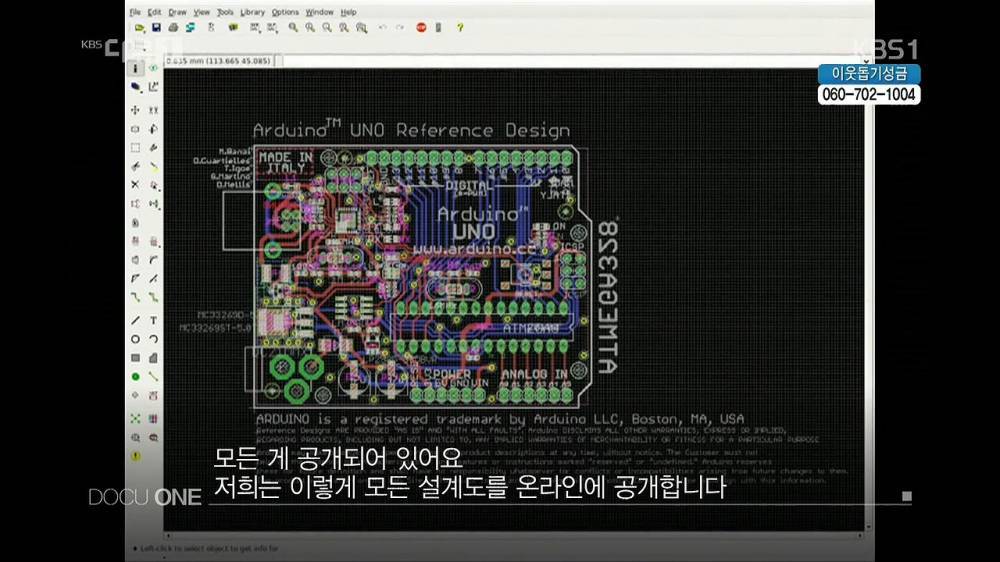The height and width of the screenshot is (562, 1000).
Task: Click the Redraw magnifier icon
Action: pos(344,27)
